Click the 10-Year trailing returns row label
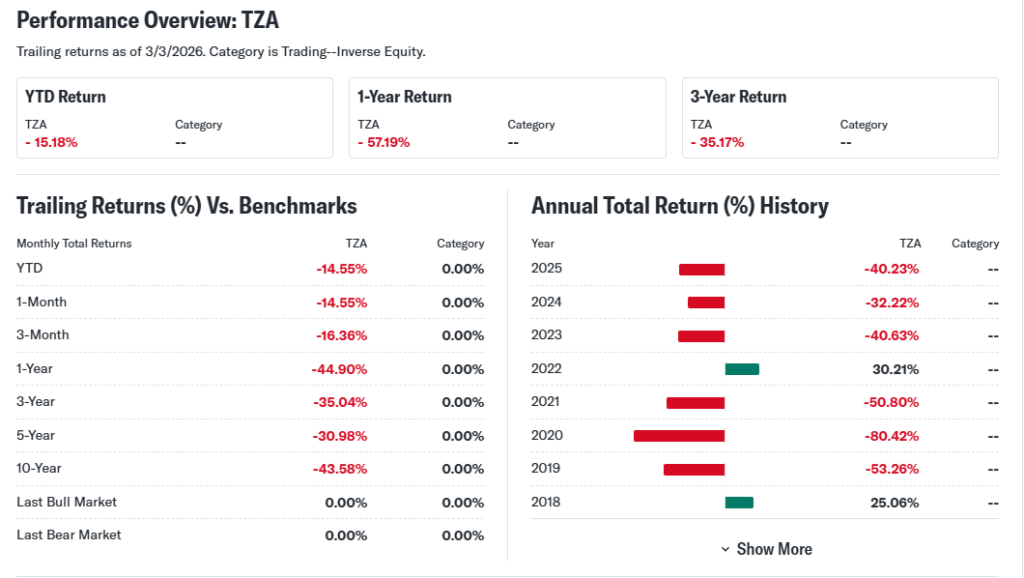Image resolution: width=1024 pixels, height=578 pixels. click(x=37, y=468)
